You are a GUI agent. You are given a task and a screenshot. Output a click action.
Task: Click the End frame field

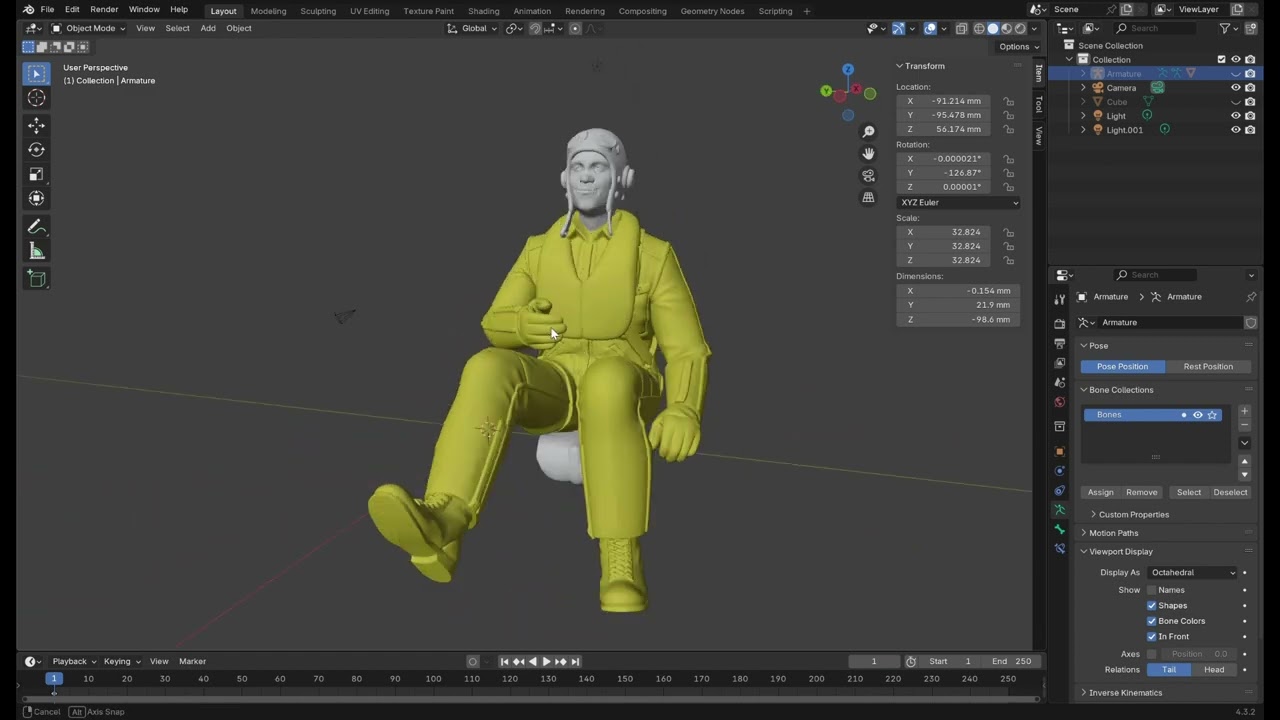(1011, 661)
